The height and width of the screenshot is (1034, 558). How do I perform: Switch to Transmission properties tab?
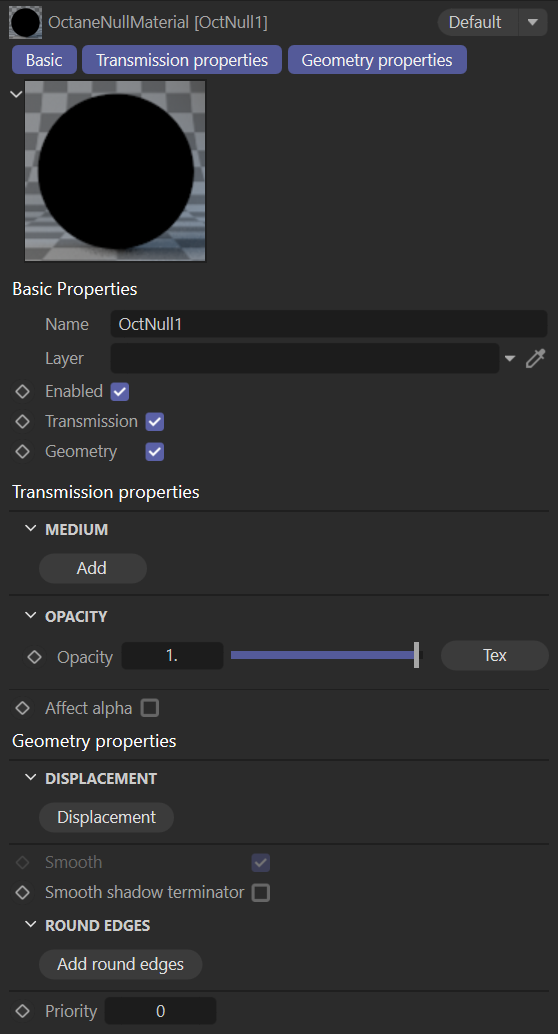click(x=182, y=60)
